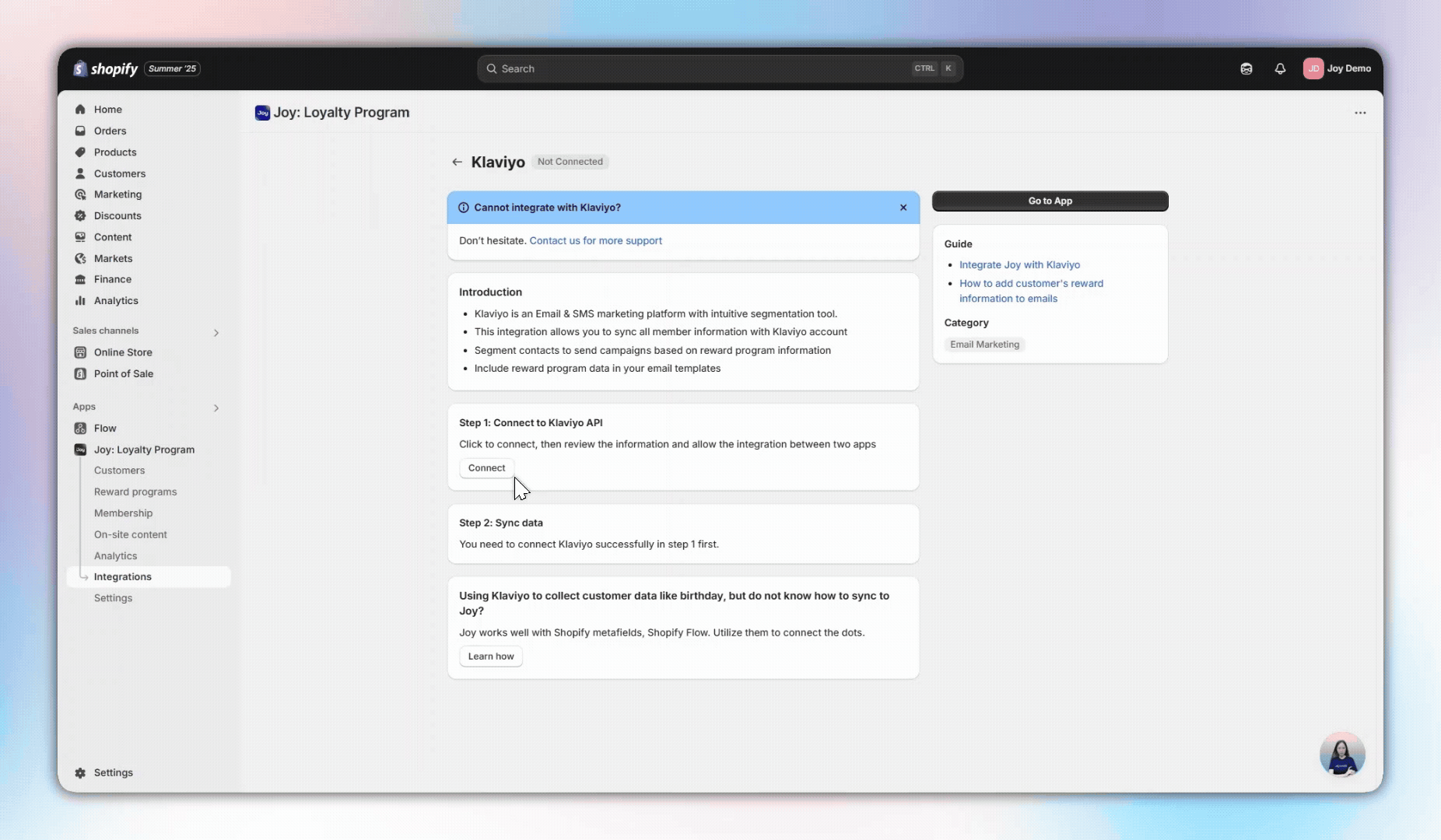Click the Learn how button

click(x=491, y=656)
